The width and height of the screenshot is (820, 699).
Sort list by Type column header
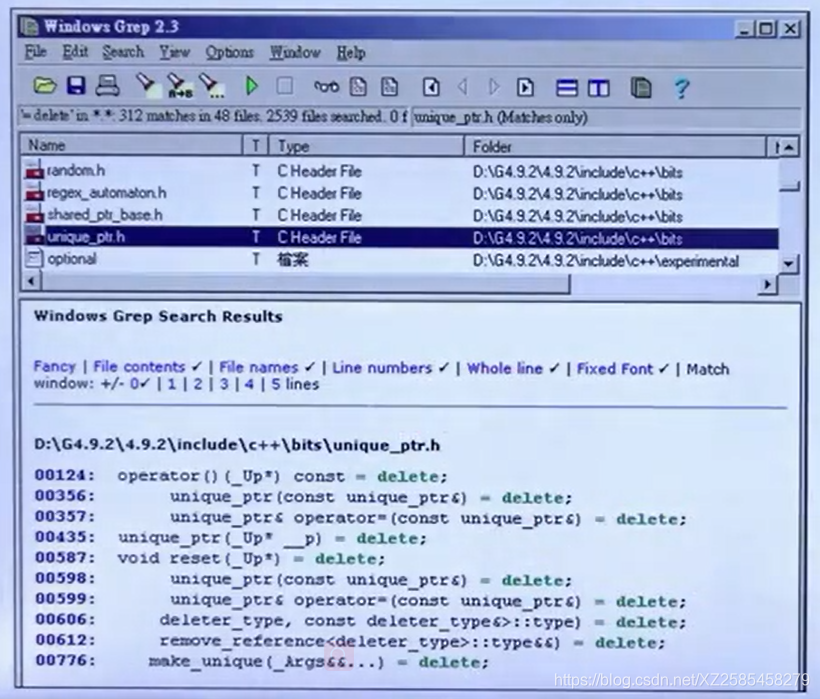pyautogui.click(x=366, y=146)
